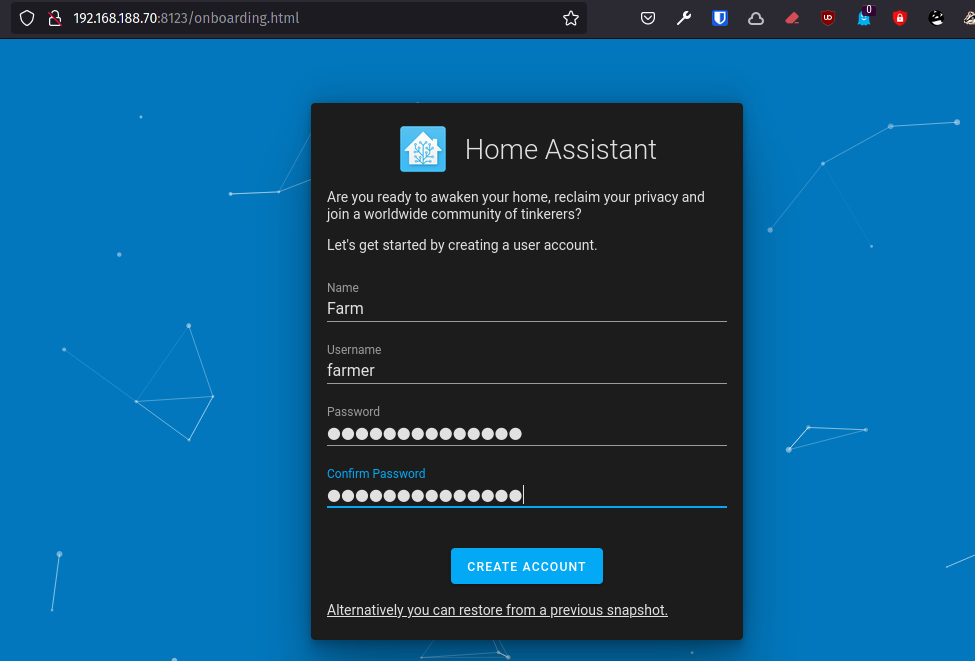
Task: Show the insecure connection lock info
Action: pos(55,18)
